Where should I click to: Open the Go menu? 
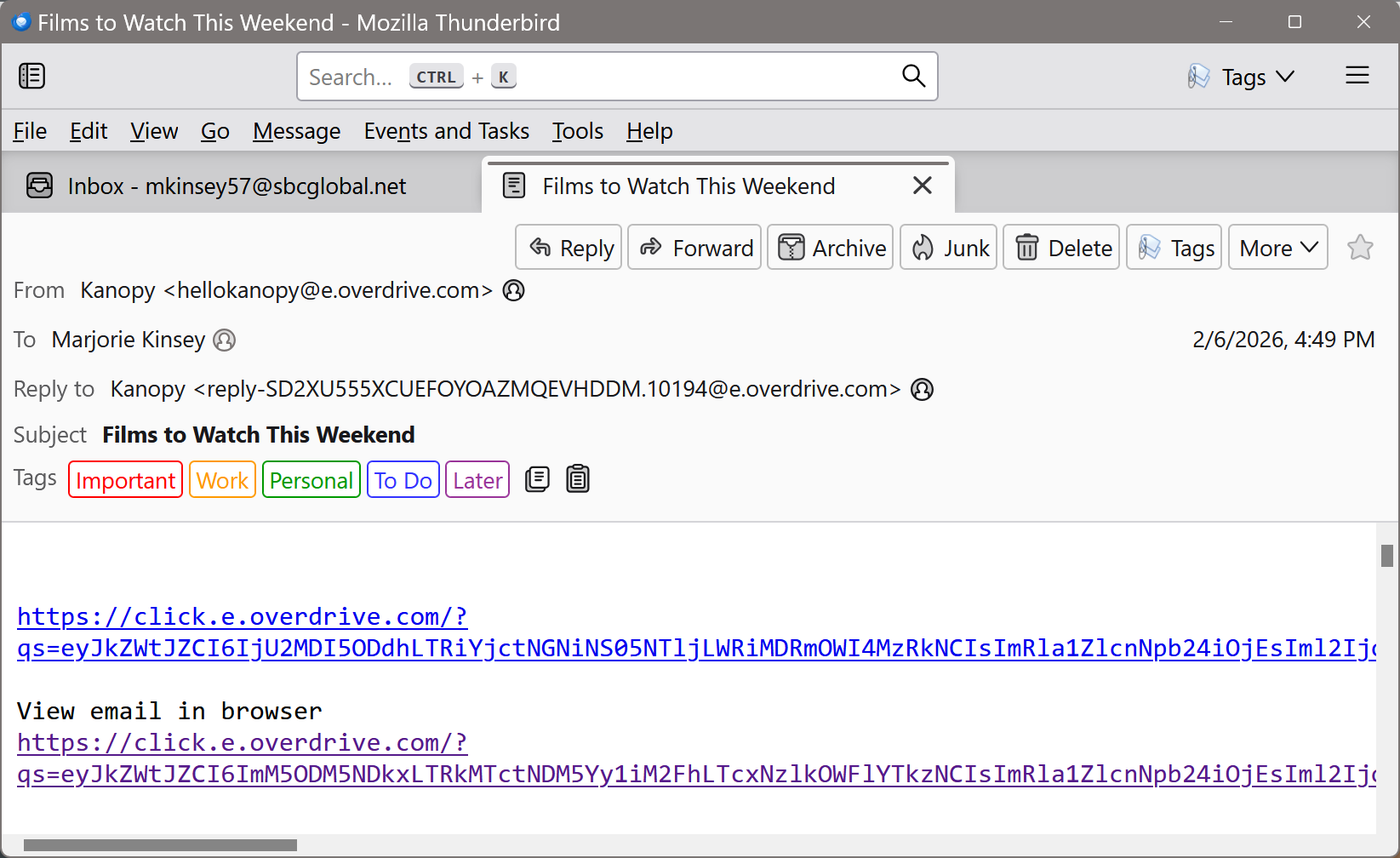(x=215, y=131)
